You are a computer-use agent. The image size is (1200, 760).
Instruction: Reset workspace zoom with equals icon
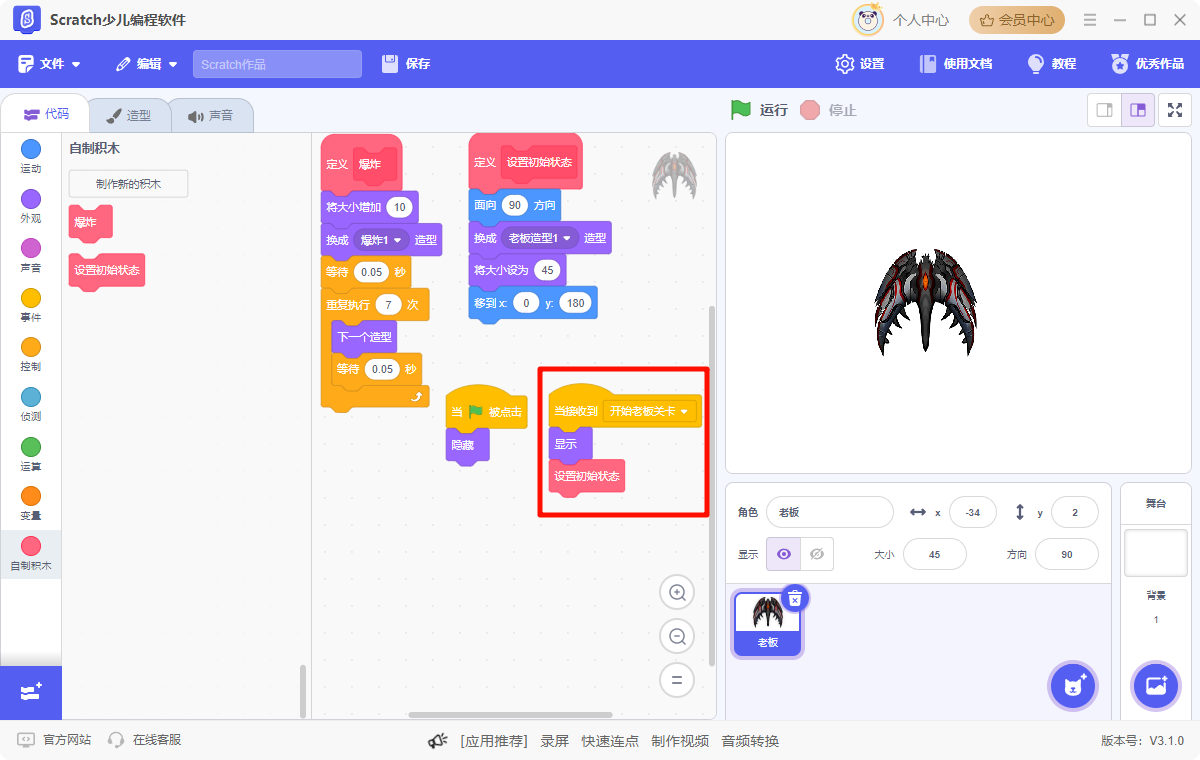[x=677, y=680]
